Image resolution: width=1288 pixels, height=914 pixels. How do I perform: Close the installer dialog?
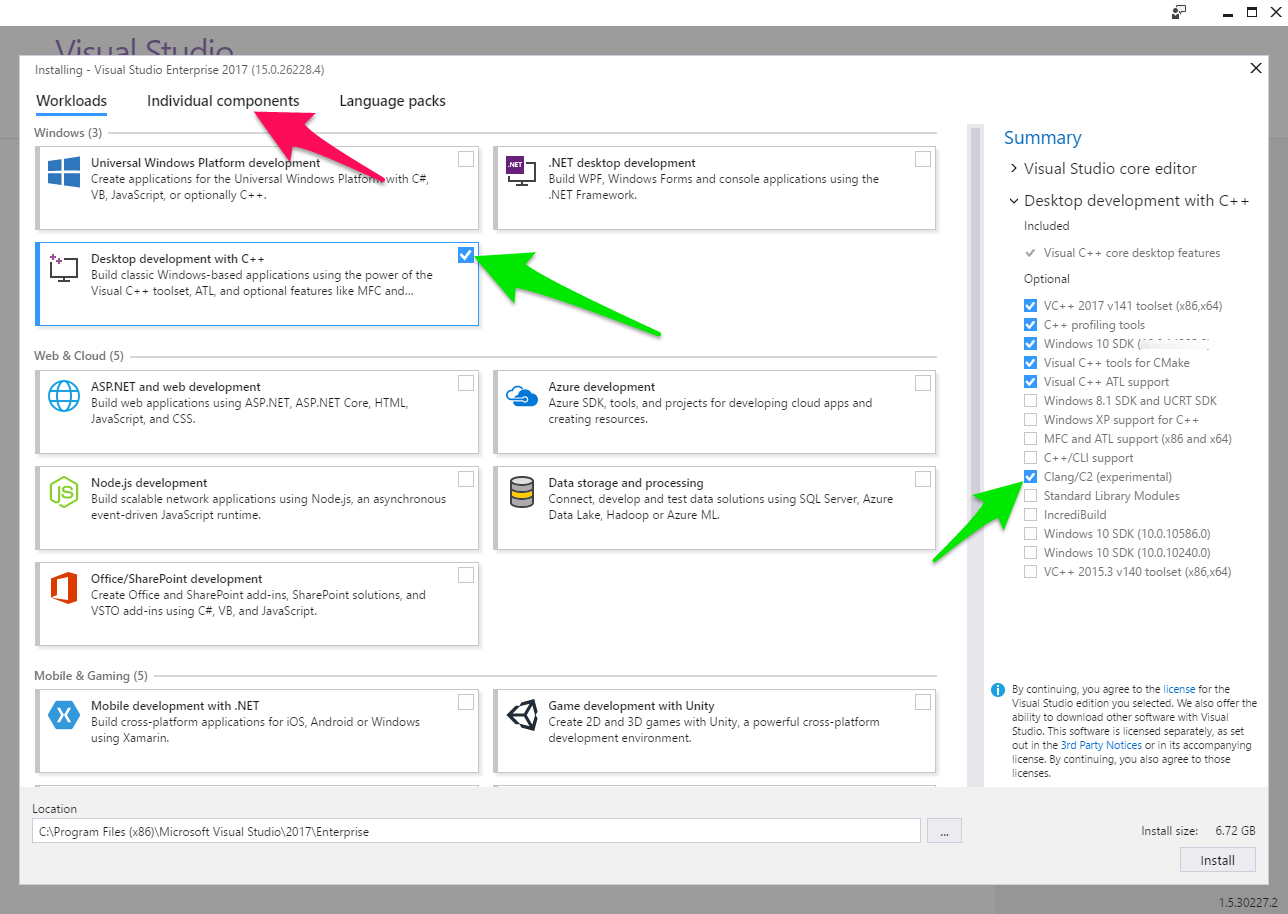[x=1256, y=69]
